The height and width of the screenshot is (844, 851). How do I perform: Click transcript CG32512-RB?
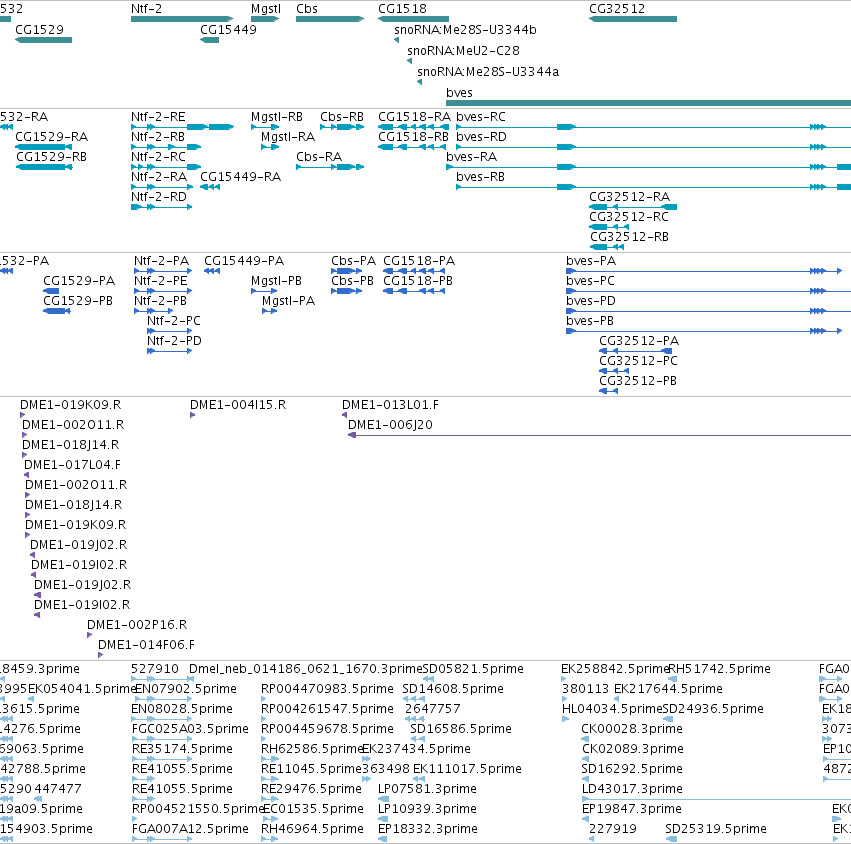[x=607, y=247]
